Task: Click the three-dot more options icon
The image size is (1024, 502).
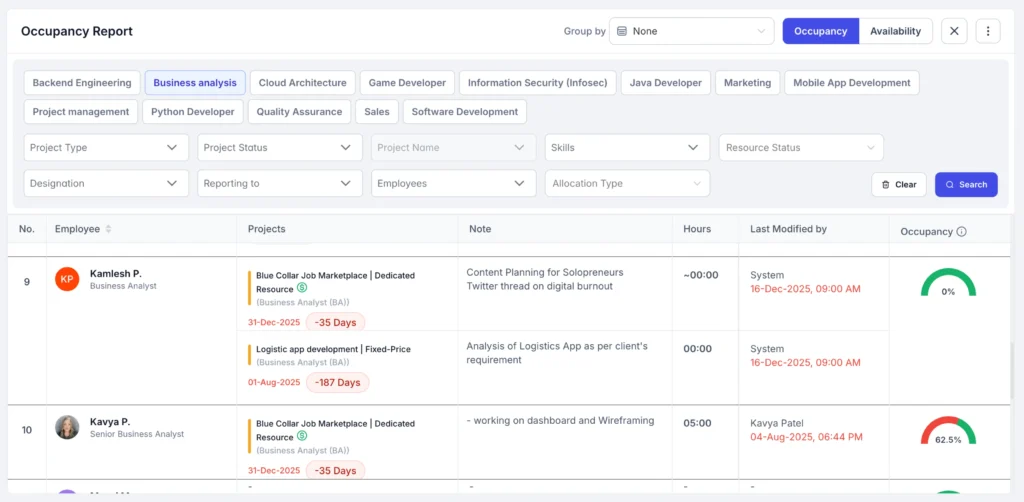Action: point(987,31)
